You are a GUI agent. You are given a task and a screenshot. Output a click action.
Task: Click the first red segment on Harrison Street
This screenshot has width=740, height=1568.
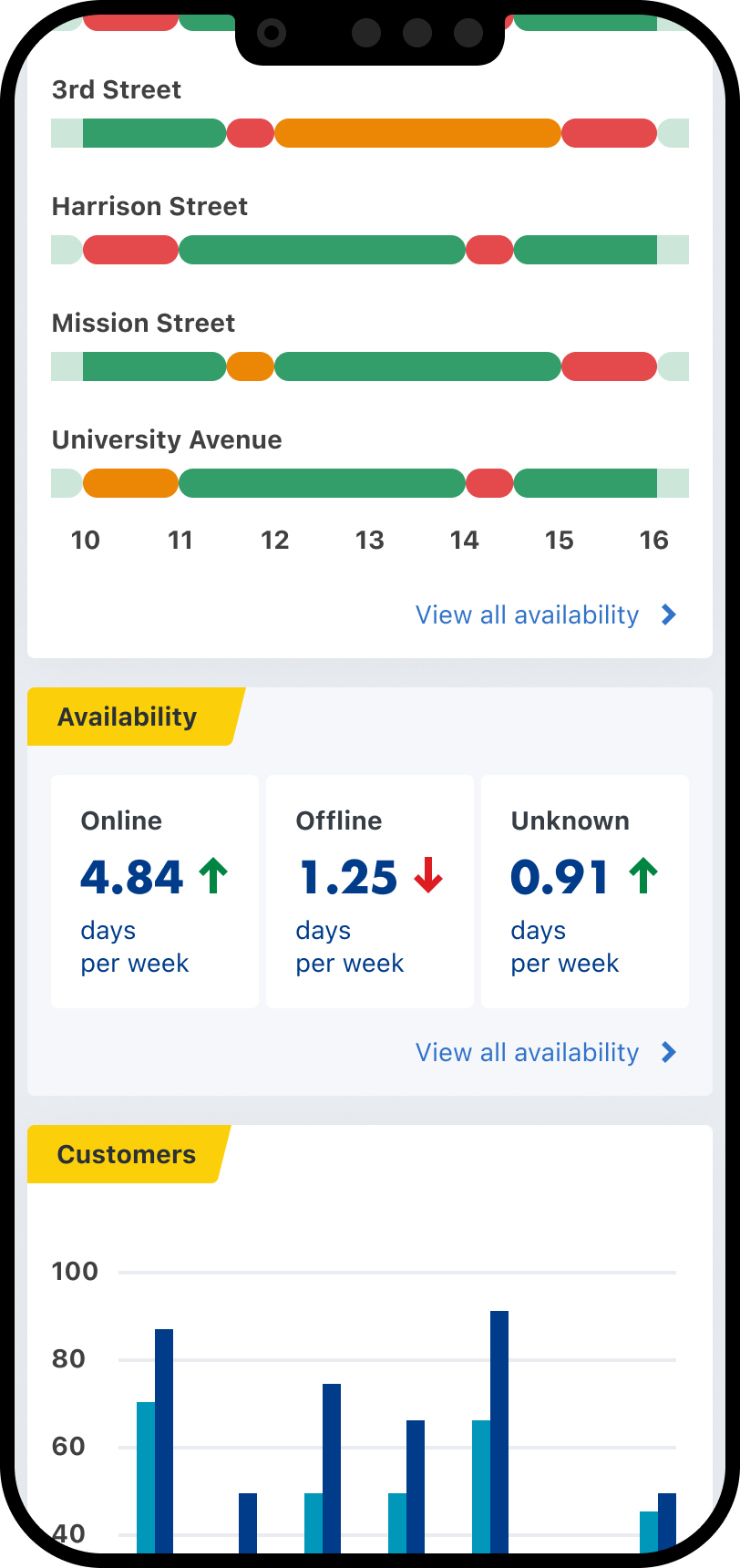[x=130, y=250]
